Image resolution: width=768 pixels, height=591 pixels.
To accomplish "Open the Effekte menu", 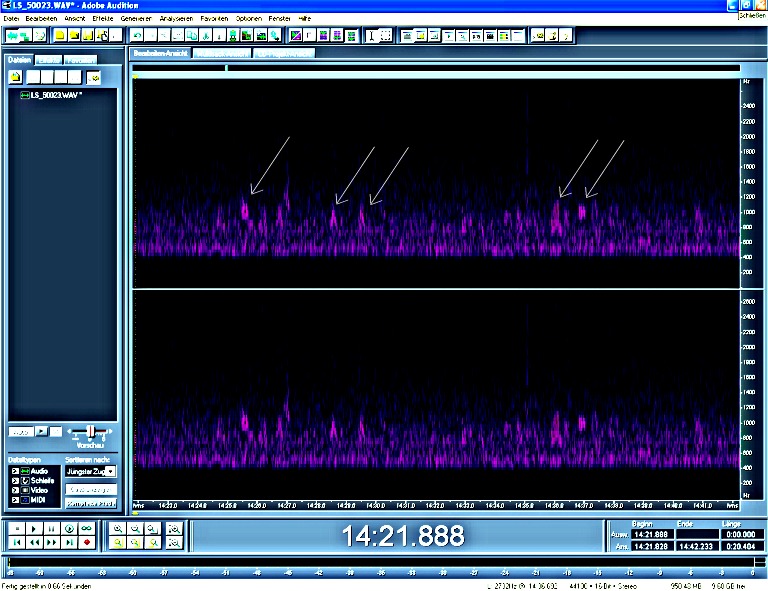I will [102, 19].
